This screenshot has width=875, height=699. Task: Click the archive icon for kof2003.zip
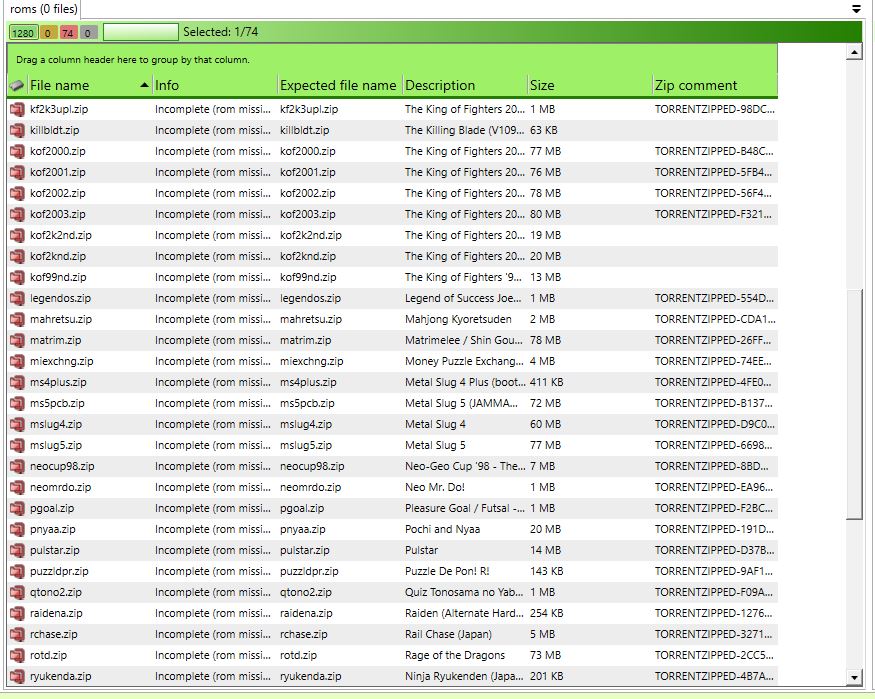(17, 214)
